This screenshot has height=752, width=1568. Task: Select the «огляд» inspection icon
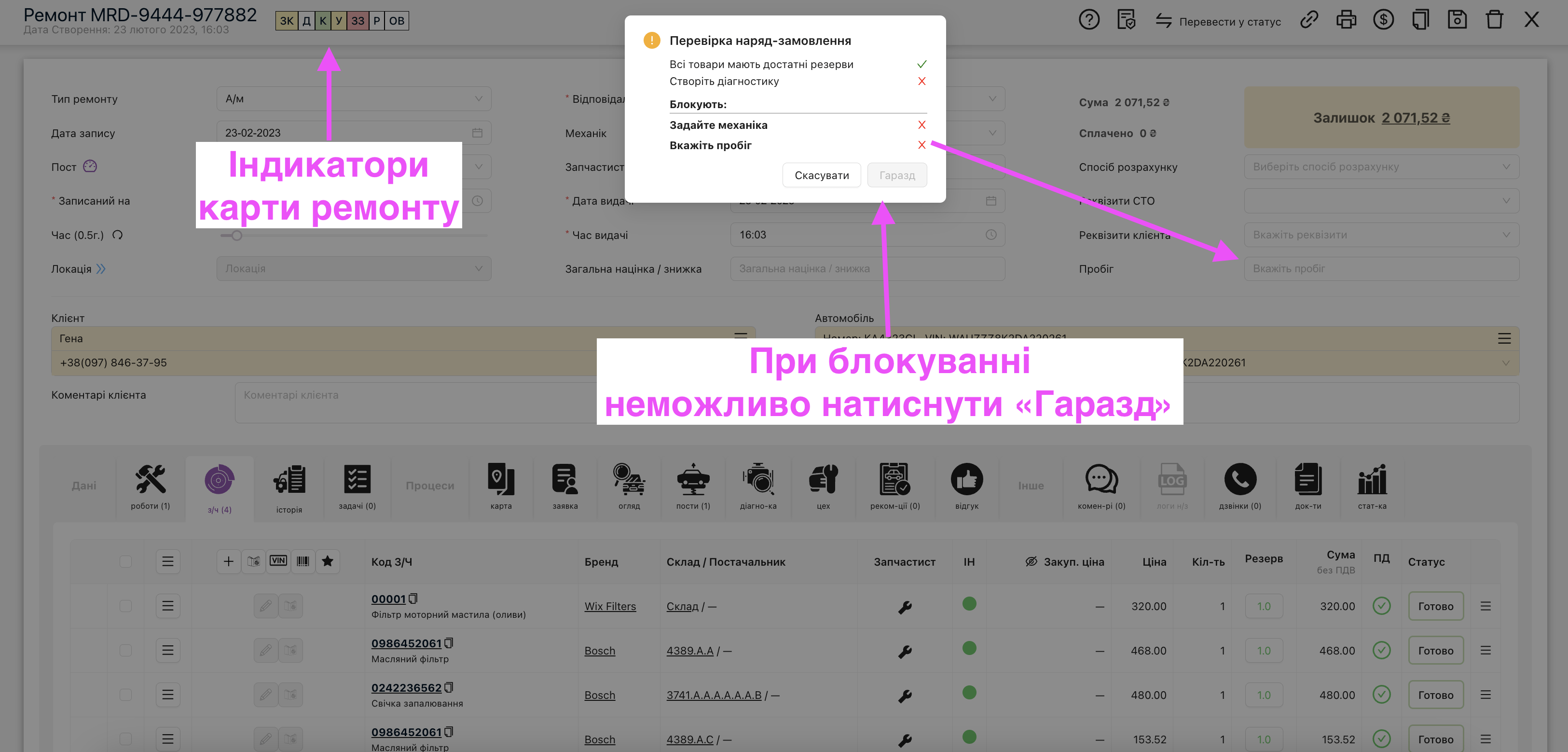pyautogui.click(x=628, y=486)
